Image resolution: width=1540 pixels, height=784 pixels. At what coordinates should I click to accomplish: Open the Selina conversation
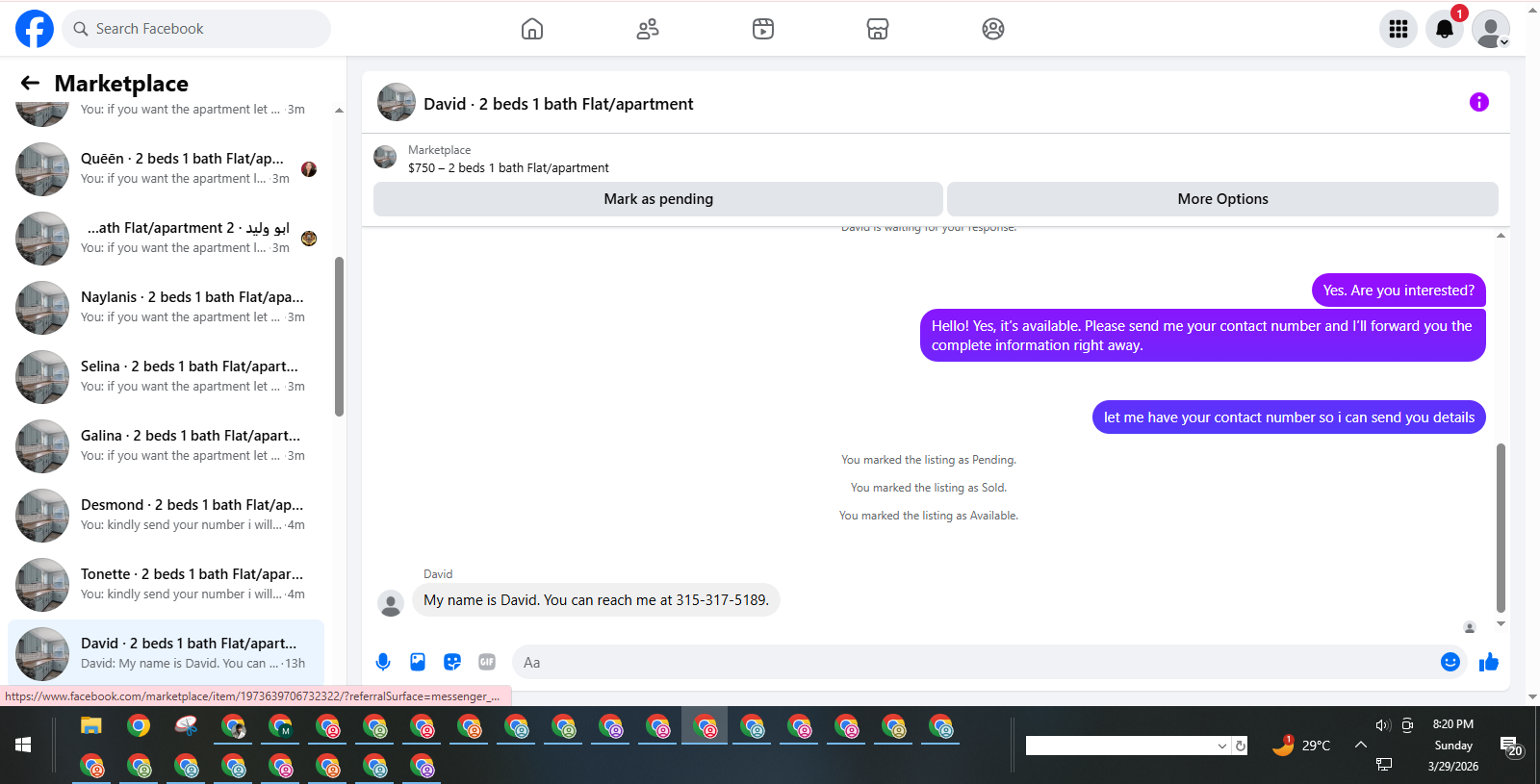point(166,377)
